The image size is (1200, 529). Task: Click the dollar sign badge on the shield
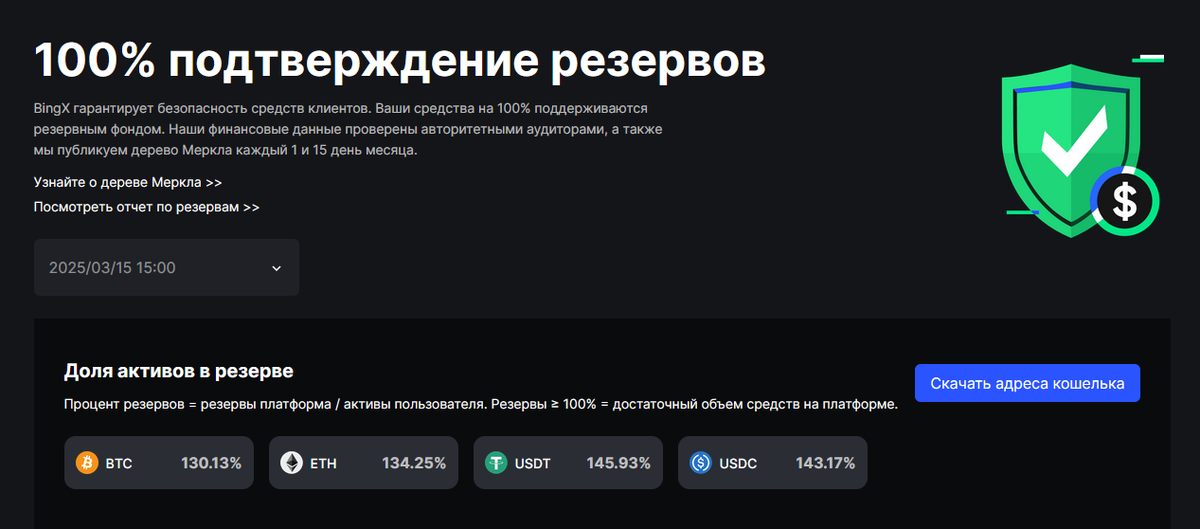[x=1125, y=201]
